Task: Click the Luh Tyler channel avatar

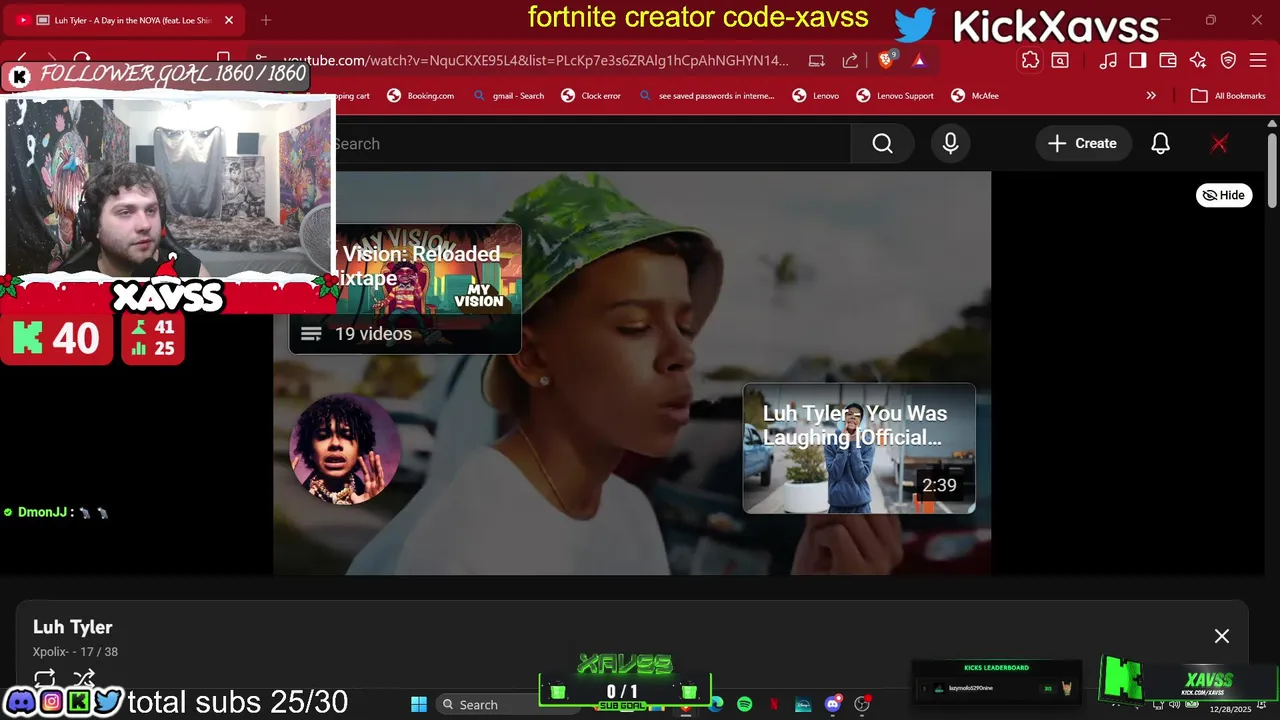Action: (x=345, y=449)
